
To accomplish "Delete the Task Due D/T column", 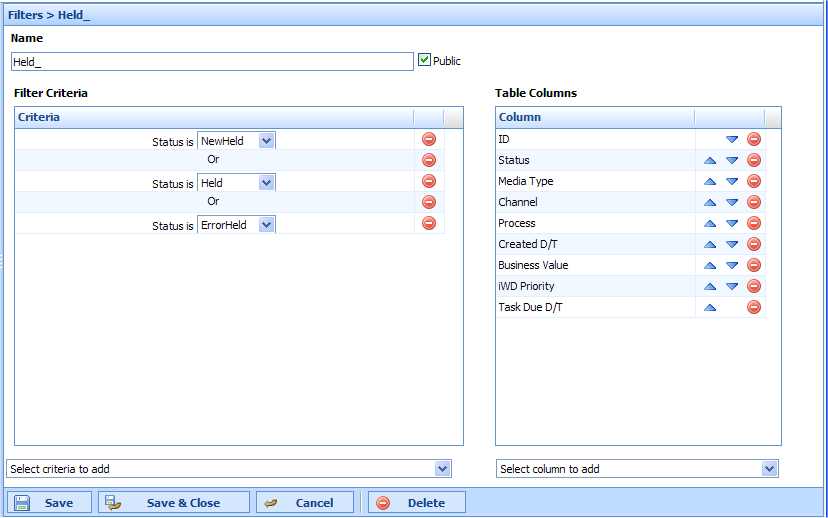I will point(754,307).
